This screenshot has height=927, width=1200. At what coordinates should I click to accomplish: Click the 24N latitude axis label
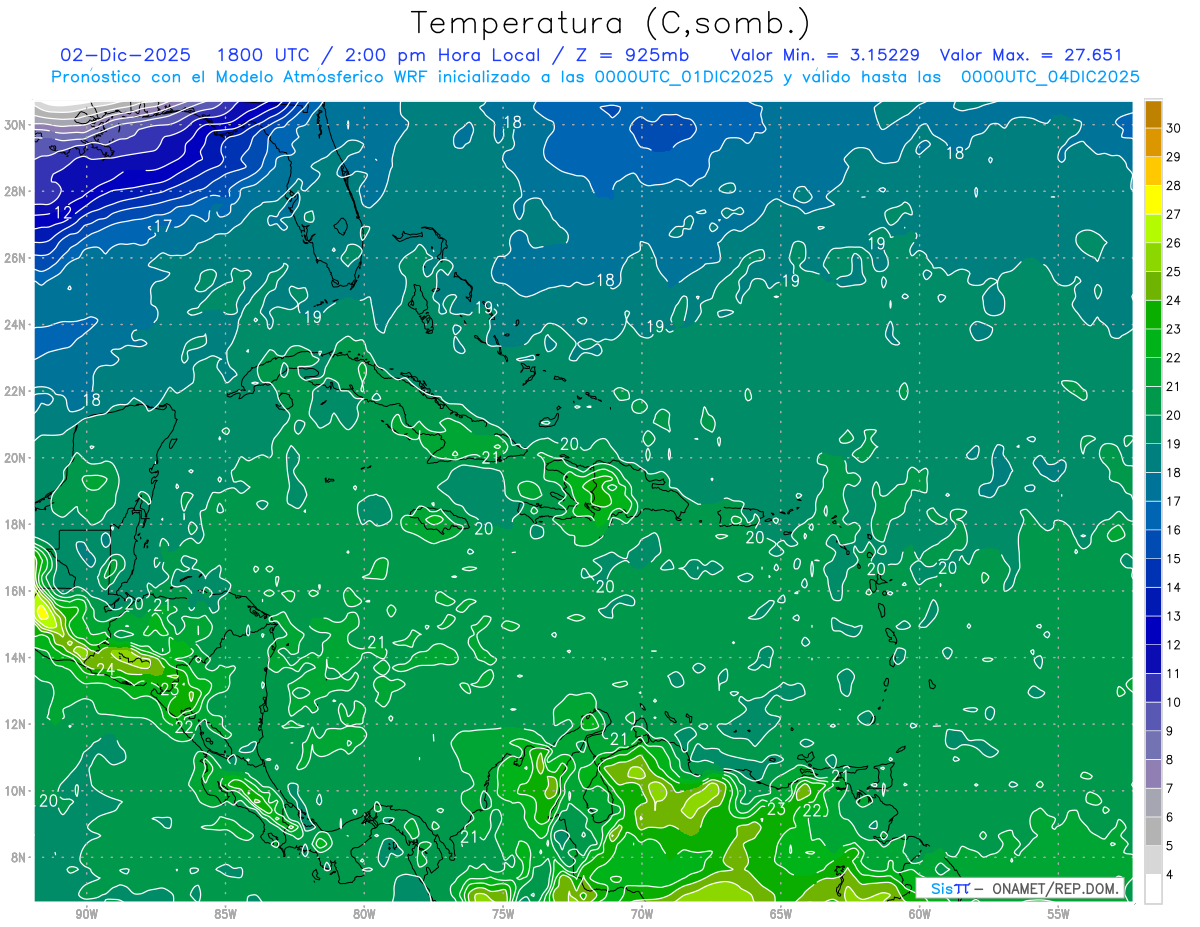16,325
